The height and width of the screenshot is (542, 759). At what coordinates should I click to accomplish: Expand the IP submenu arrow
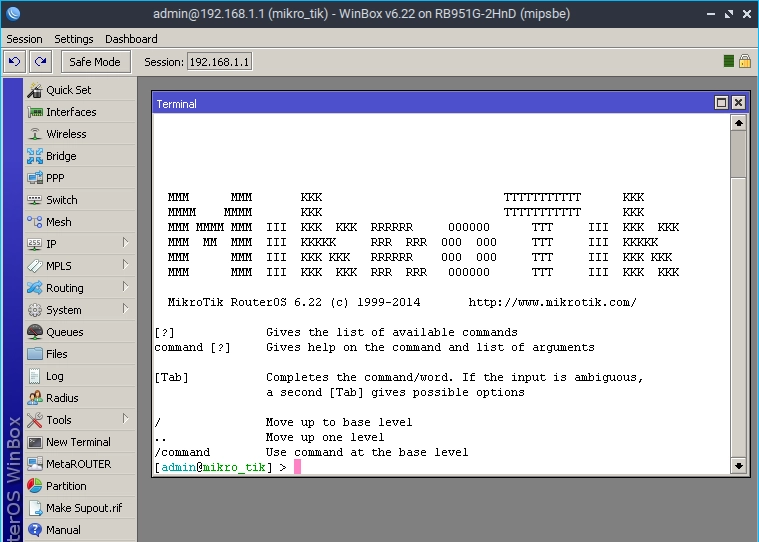[x=125, y=243]
